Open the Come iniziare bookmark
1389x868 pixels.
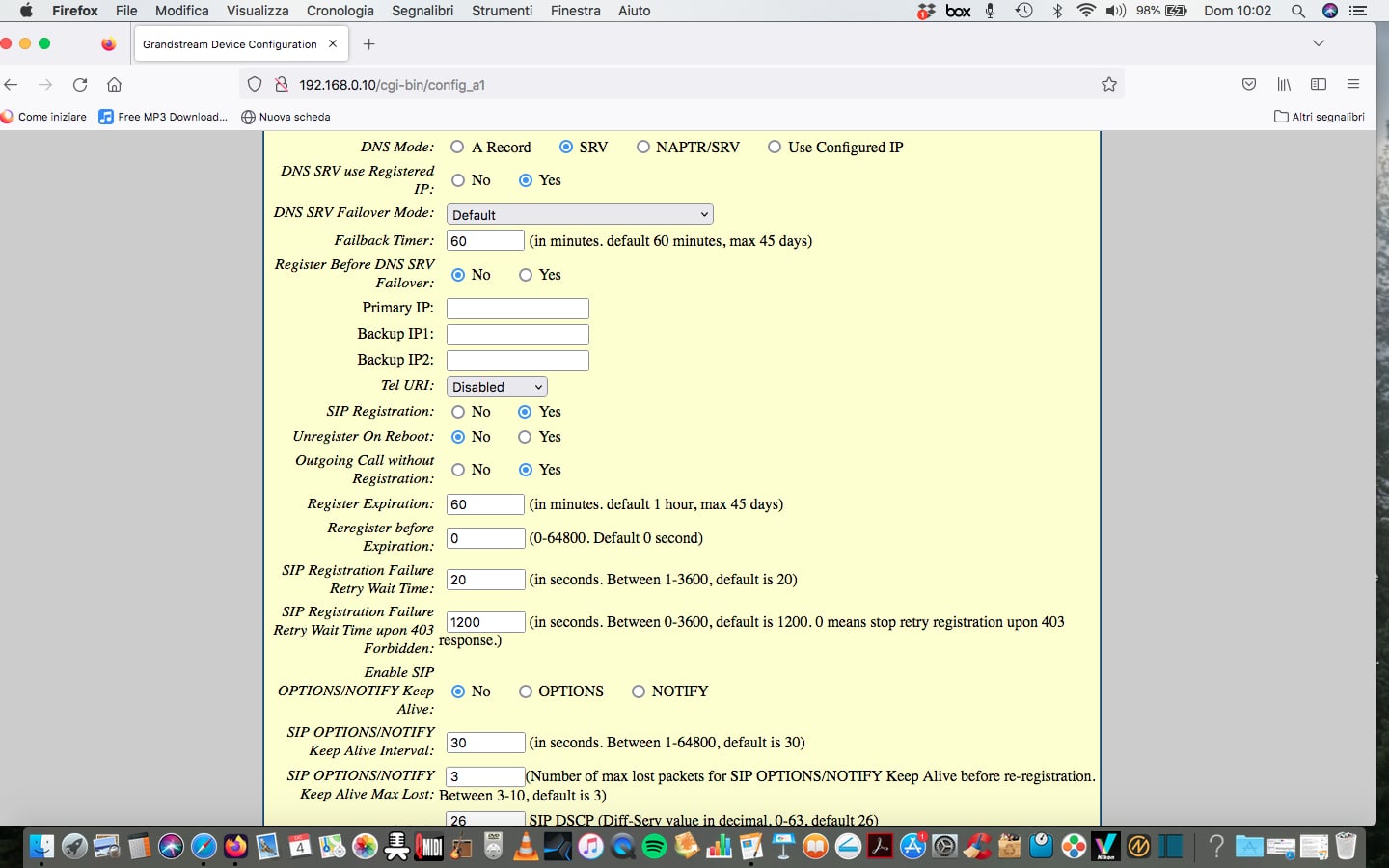coord(44,117)
